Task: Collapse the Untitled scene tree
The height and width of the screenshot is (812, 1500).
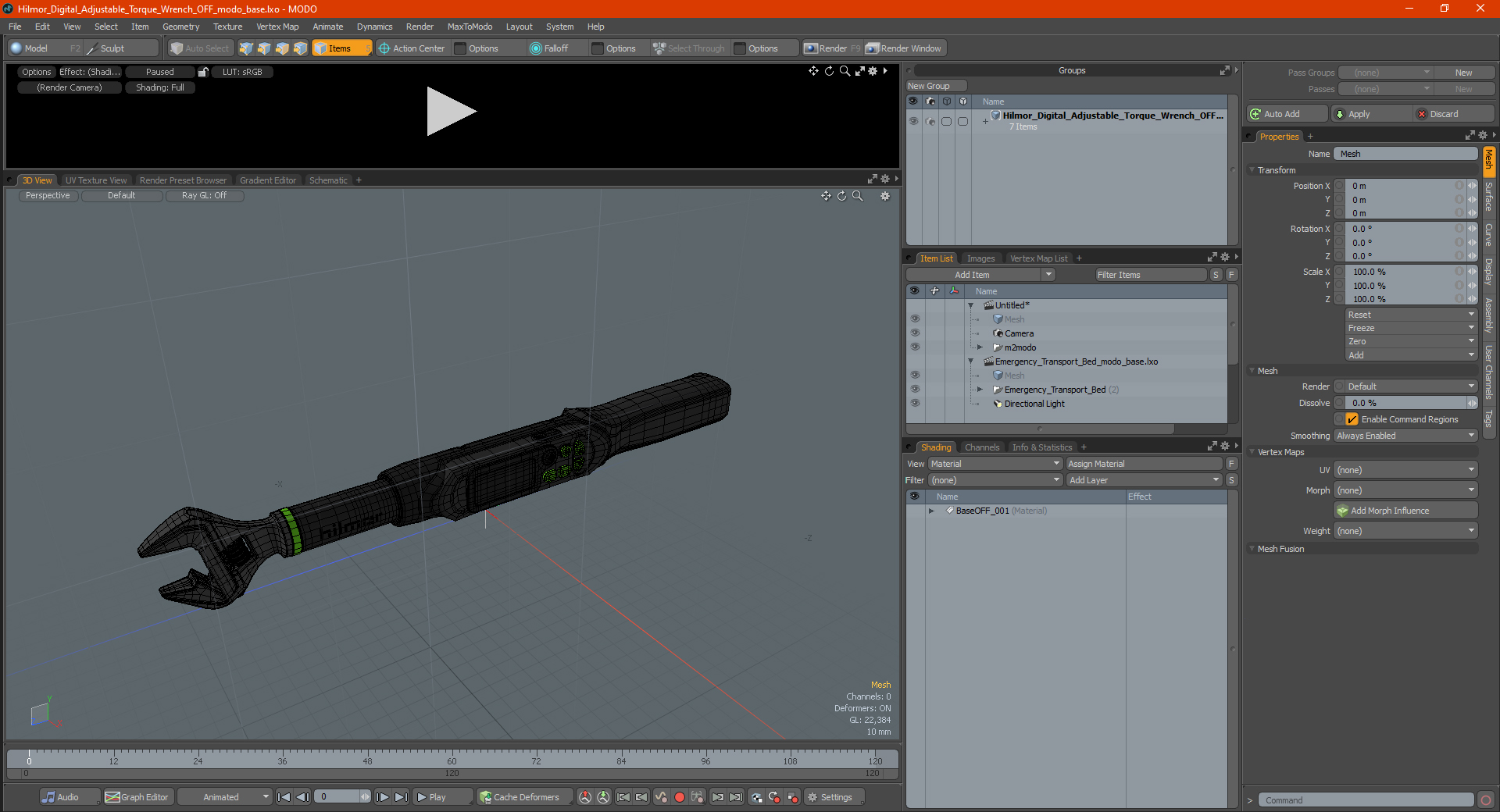Action: click(x=971, y=305)
